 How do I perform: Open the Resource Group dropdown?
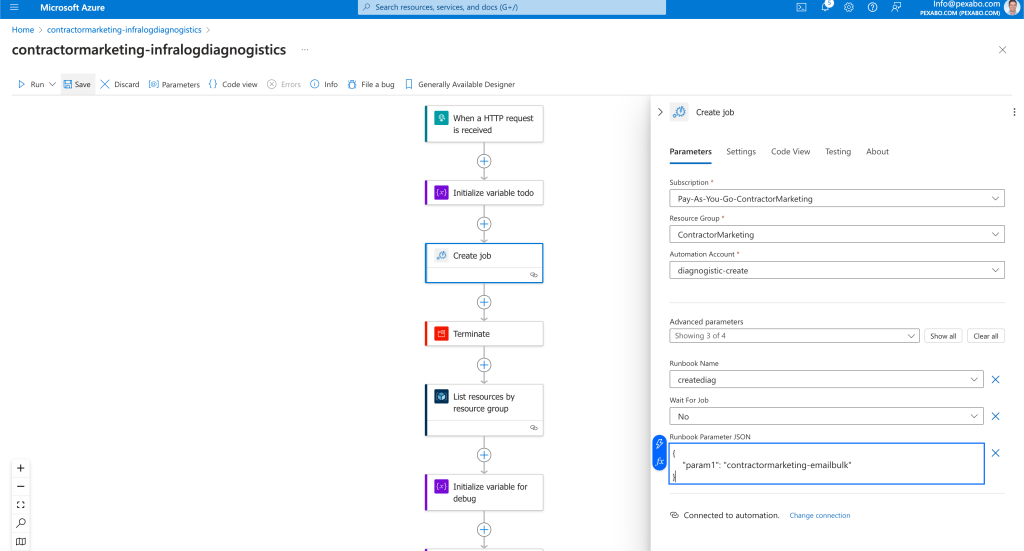coord(837,234)
